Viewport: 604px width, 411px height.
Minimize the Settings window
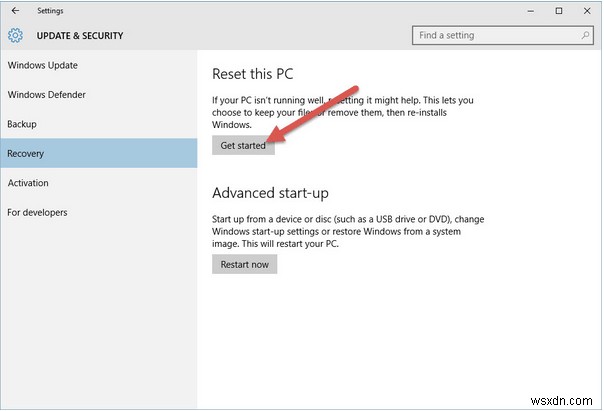coord(530,11)
